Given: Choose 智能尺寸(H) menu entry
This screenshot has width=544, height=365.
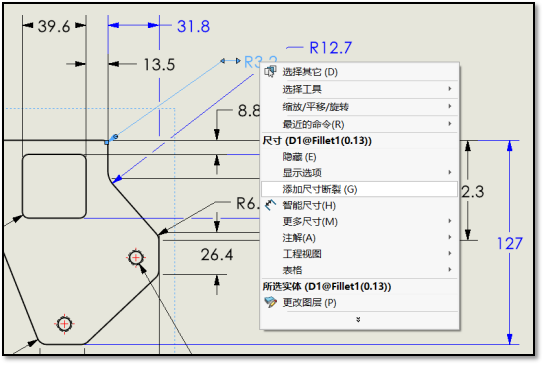Looking at the screenshot, I should 359,205.
